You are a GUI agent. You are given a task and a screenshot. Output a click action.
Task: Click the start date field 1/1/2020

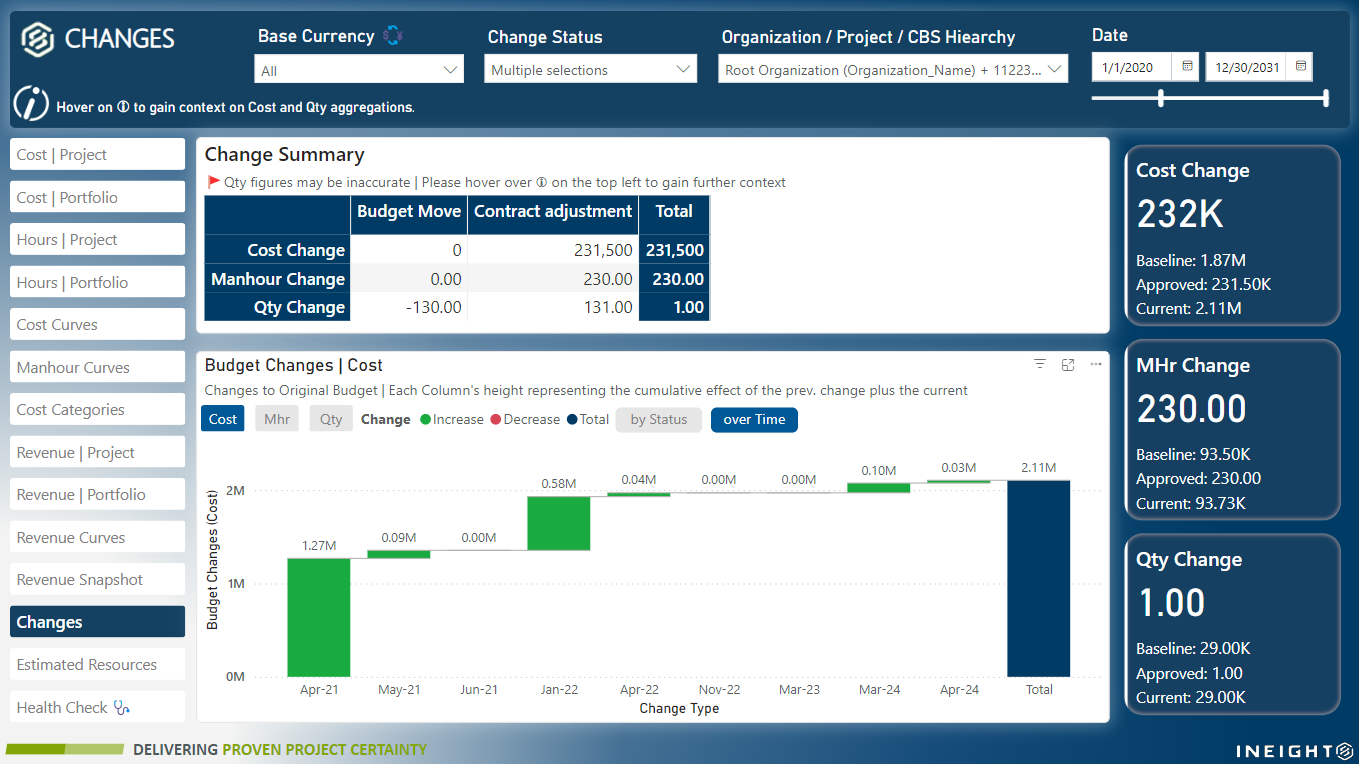point(1130,67)
